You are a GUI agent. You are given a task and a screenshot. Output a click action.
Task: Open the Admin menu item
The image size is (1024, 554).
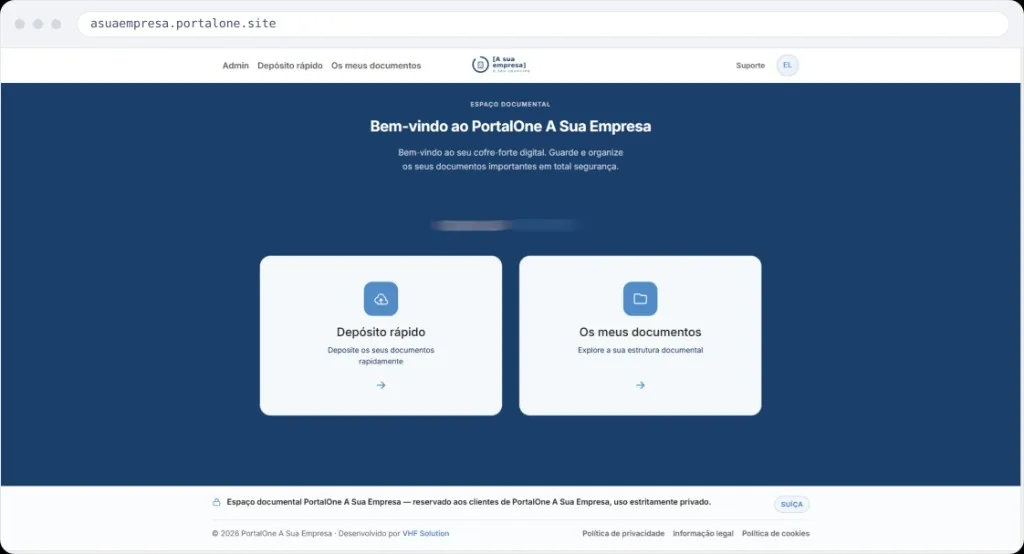235,65
